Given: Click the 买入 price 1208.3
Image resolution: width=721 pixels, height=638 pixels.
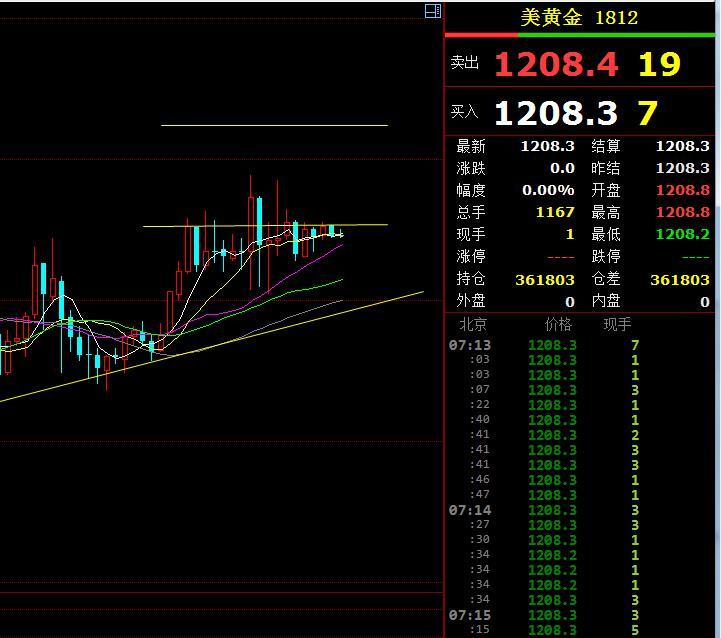Looking at the screenshot, I should pos(556,112).
